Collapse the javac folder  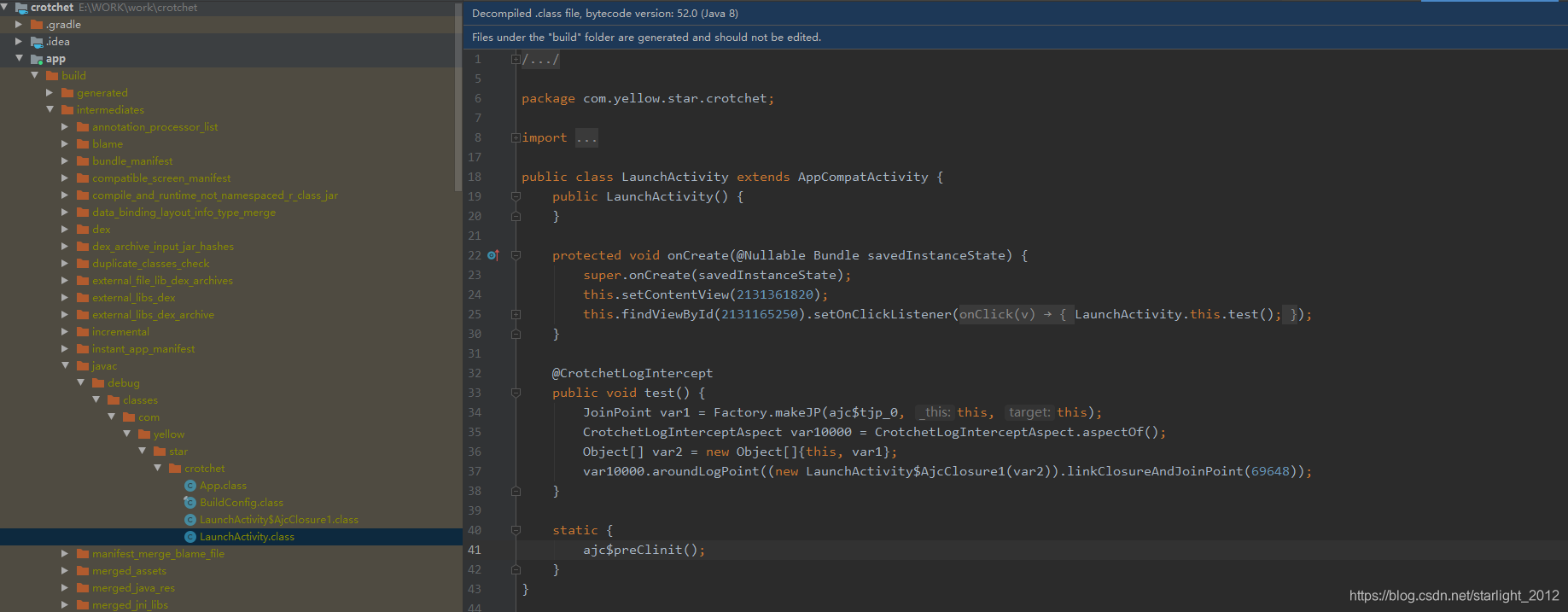point(65,365)
